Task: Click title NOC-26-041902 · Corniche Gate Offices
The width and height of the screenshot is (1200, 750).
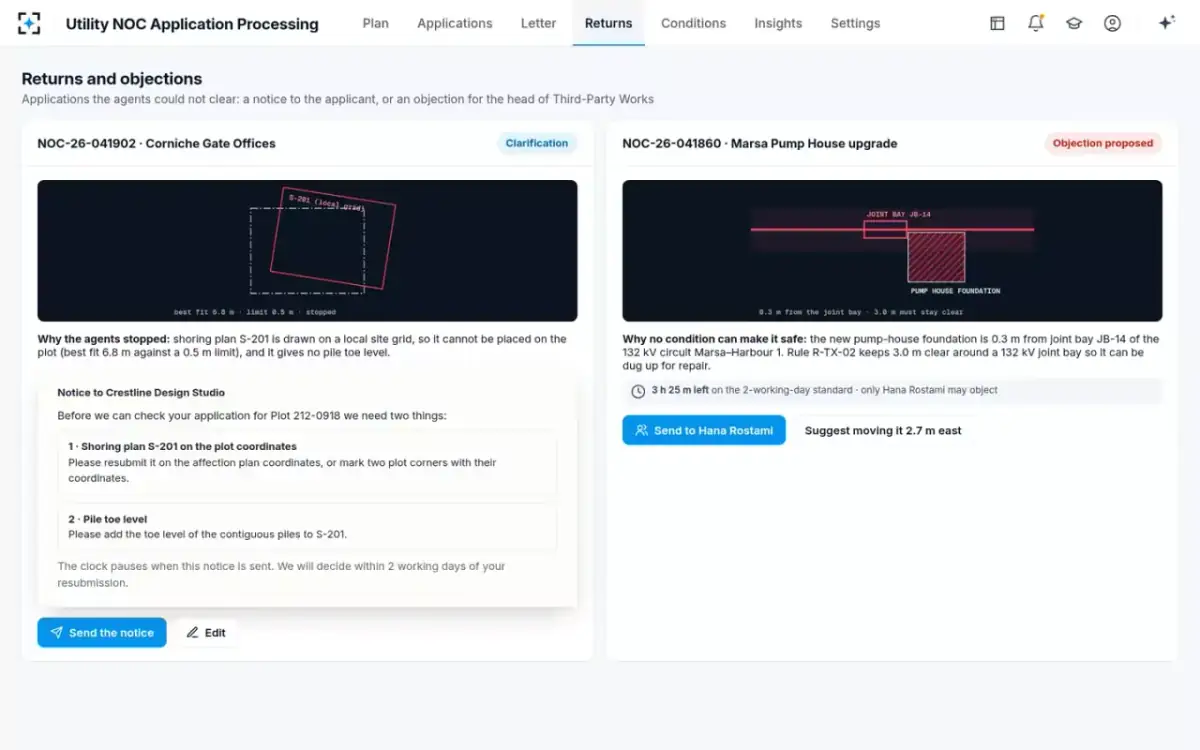Action: pos(156,143)
